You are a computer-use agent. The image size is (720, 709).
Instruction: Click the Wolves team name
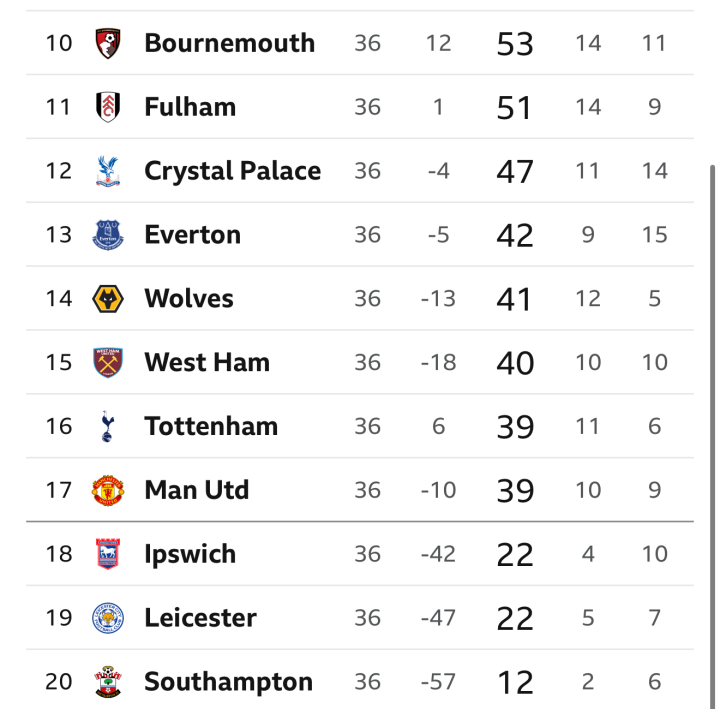click(189, 298)
